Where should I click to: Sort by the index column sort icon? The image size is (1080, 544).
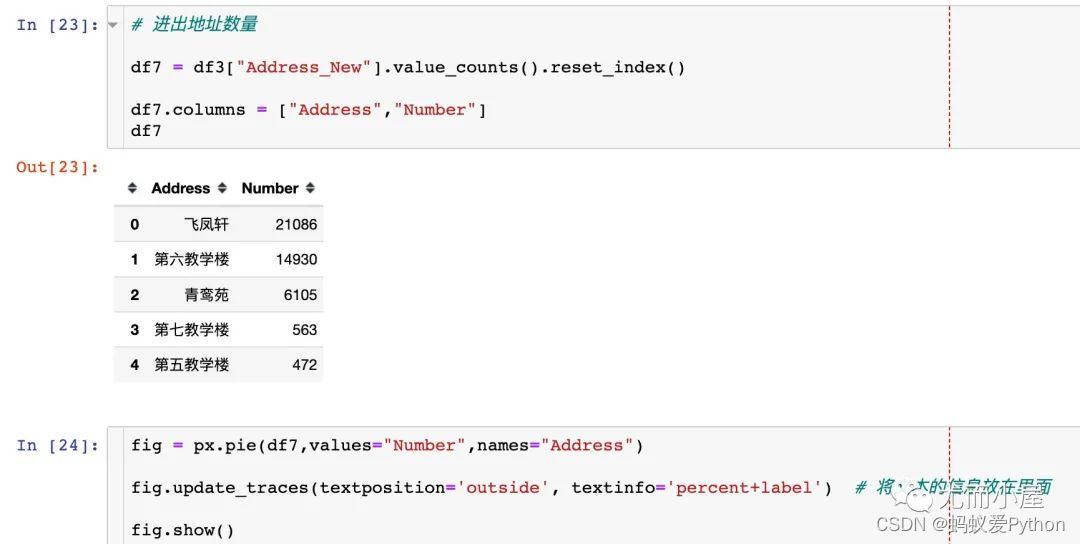point(132,188)
